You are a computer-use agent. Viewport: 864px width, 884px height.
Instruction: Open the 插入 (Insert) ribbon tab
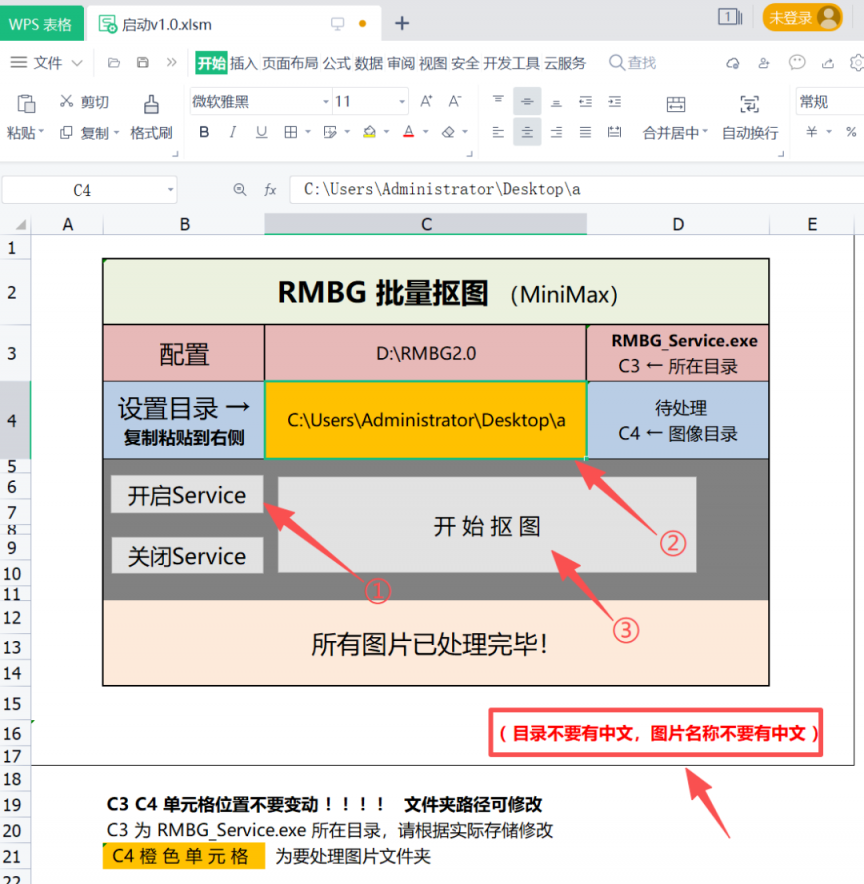pyautogui.click(x=243, y=63)
